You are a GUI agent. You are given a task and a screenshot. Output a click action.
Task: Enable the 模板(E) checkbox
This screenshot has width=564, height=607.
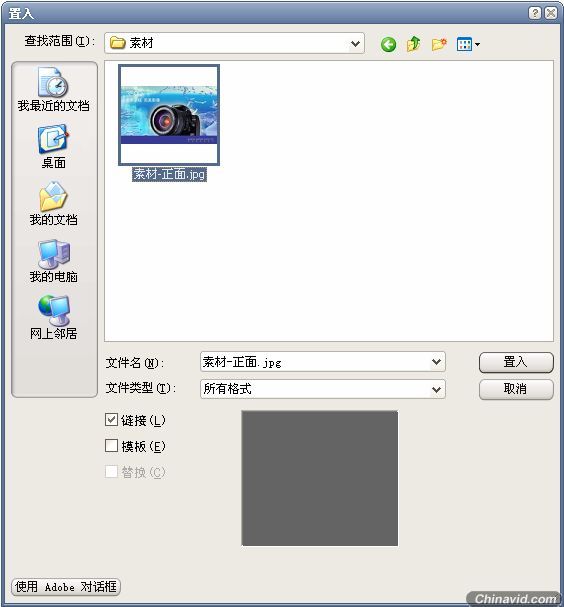click(x=111, y=446)
